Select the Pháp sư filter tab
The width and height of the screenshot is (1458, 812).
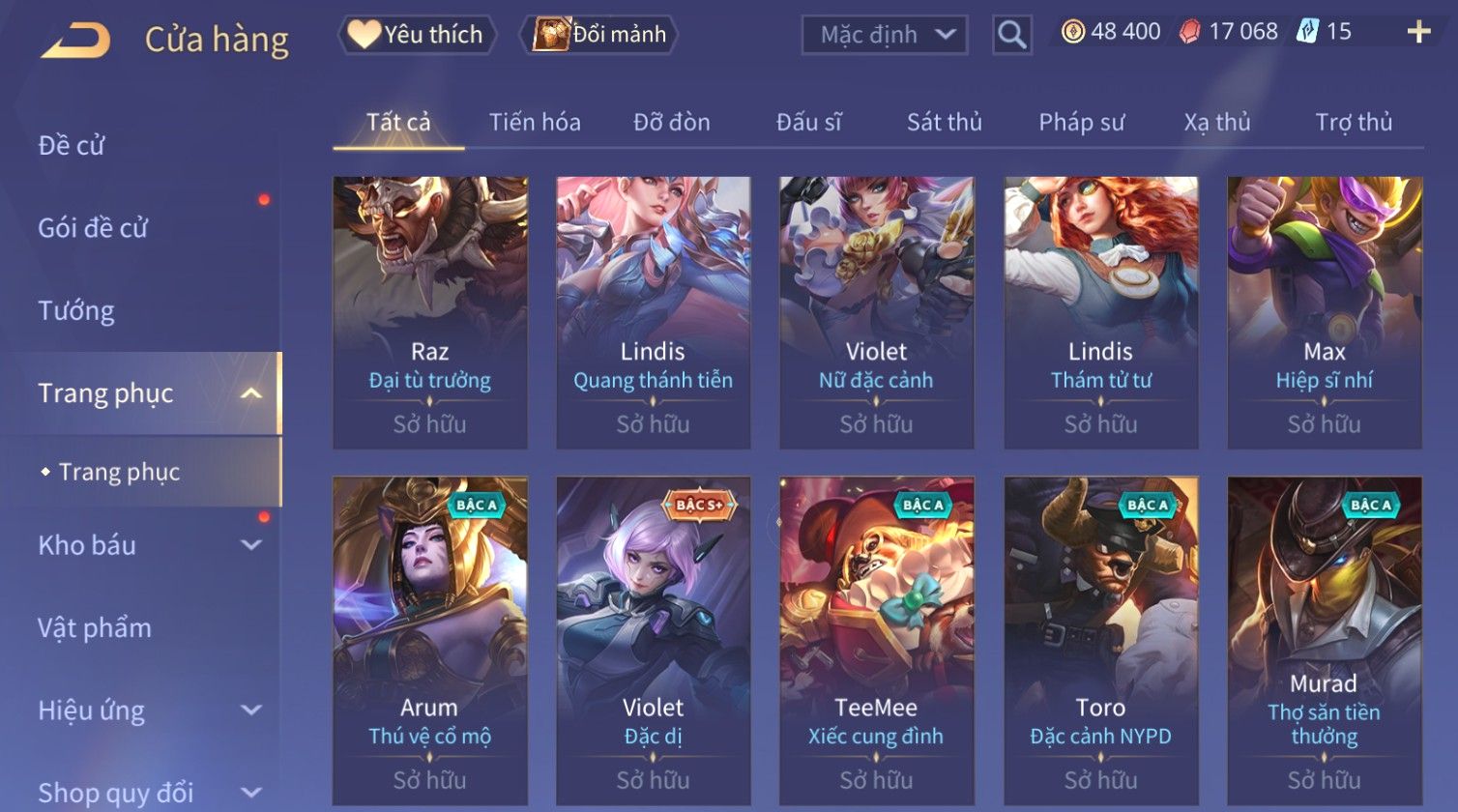coord(1082,123)
